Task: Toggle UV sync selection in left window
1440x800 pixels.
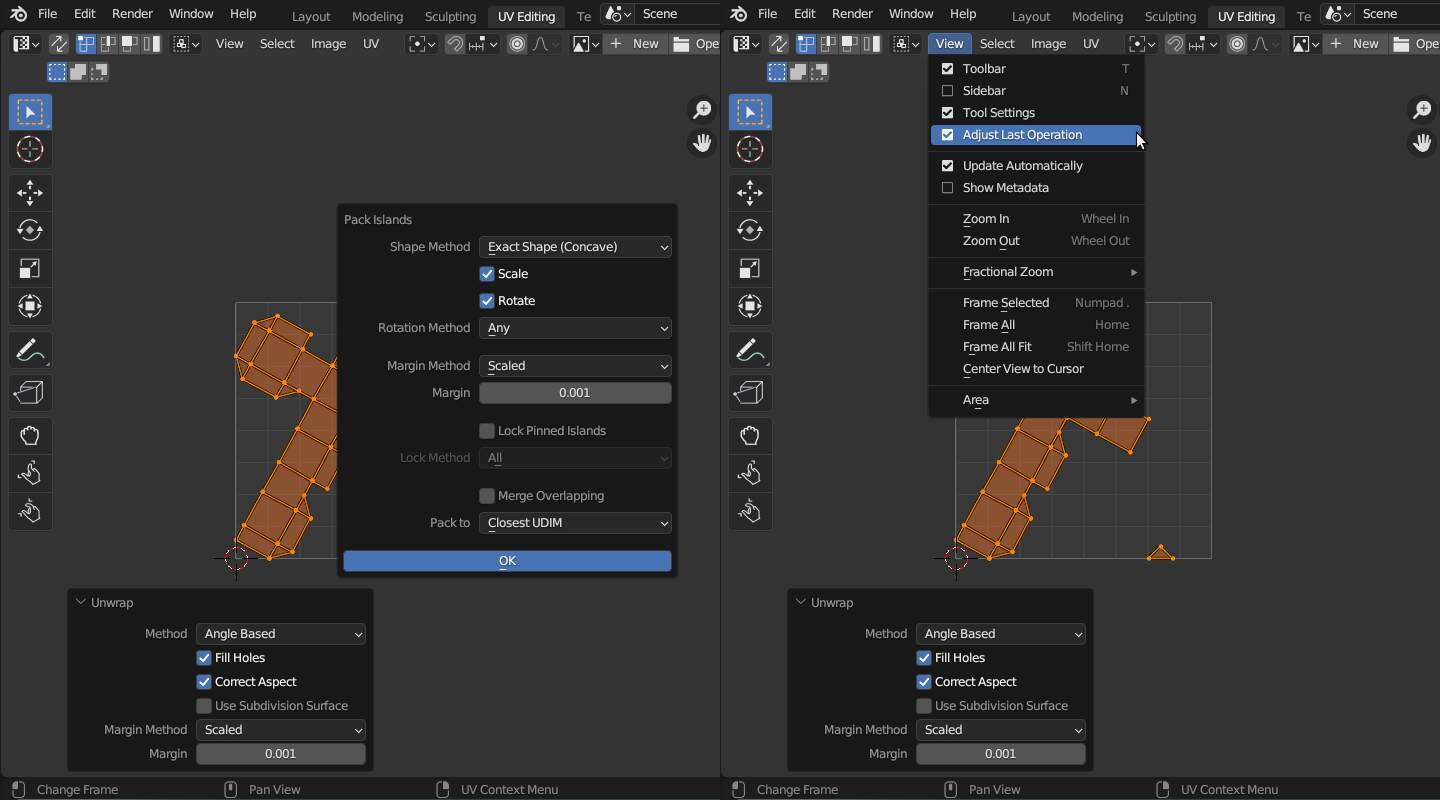Action: pos(58,44)
